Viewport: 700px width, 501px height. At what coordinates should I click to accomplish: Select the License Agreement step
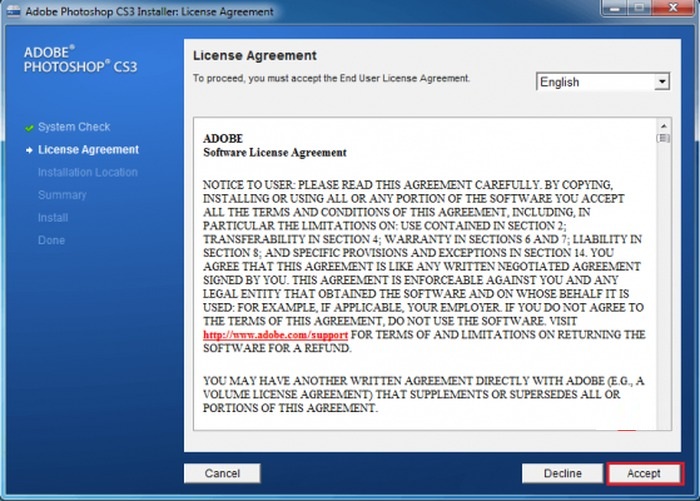pos(88,150)
